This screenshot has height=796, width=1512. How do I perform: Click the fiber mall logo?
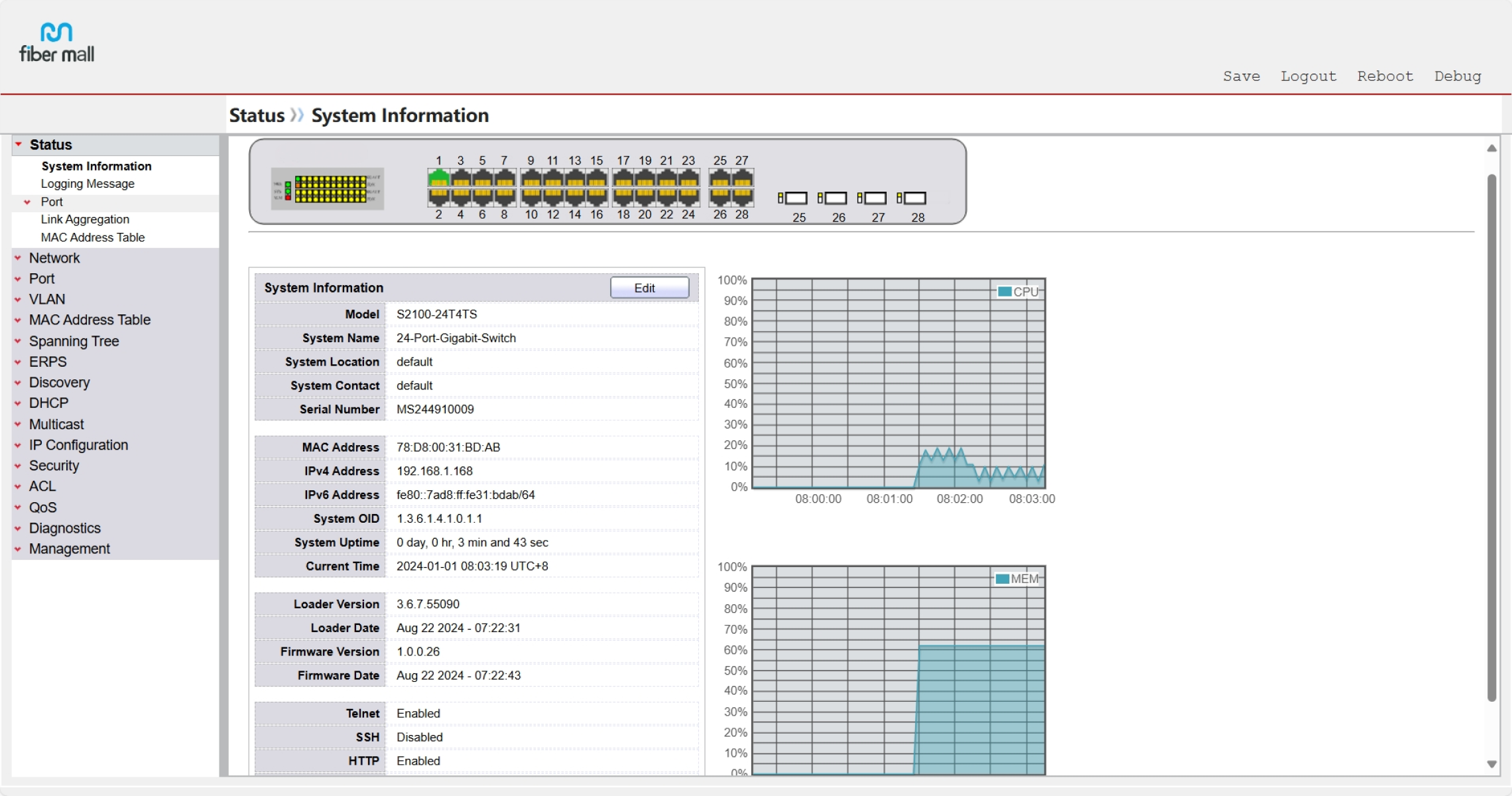pos(56,43)
